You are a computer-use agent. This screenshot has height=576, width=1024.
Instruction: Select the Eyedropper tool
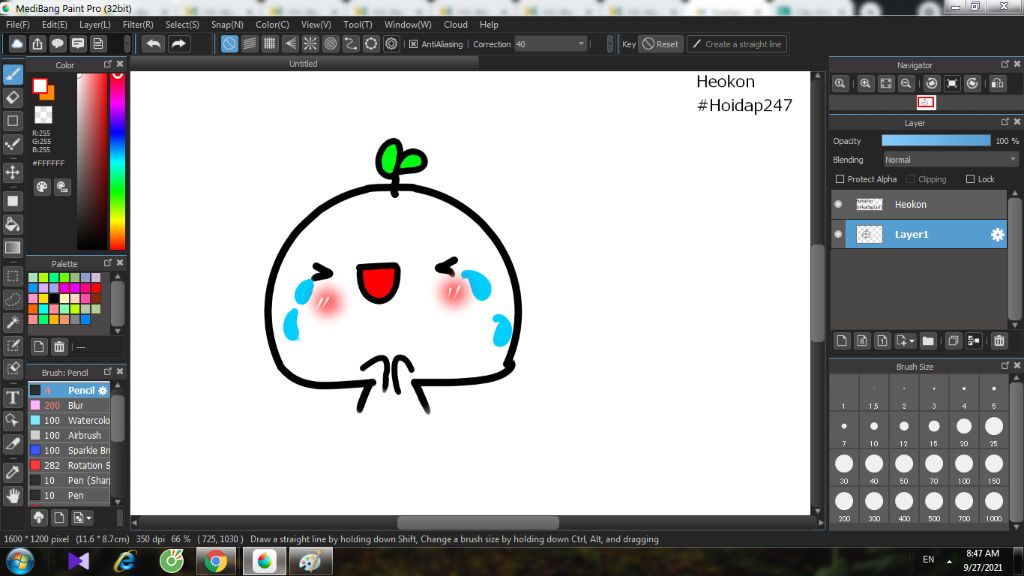tap(12, 472)
